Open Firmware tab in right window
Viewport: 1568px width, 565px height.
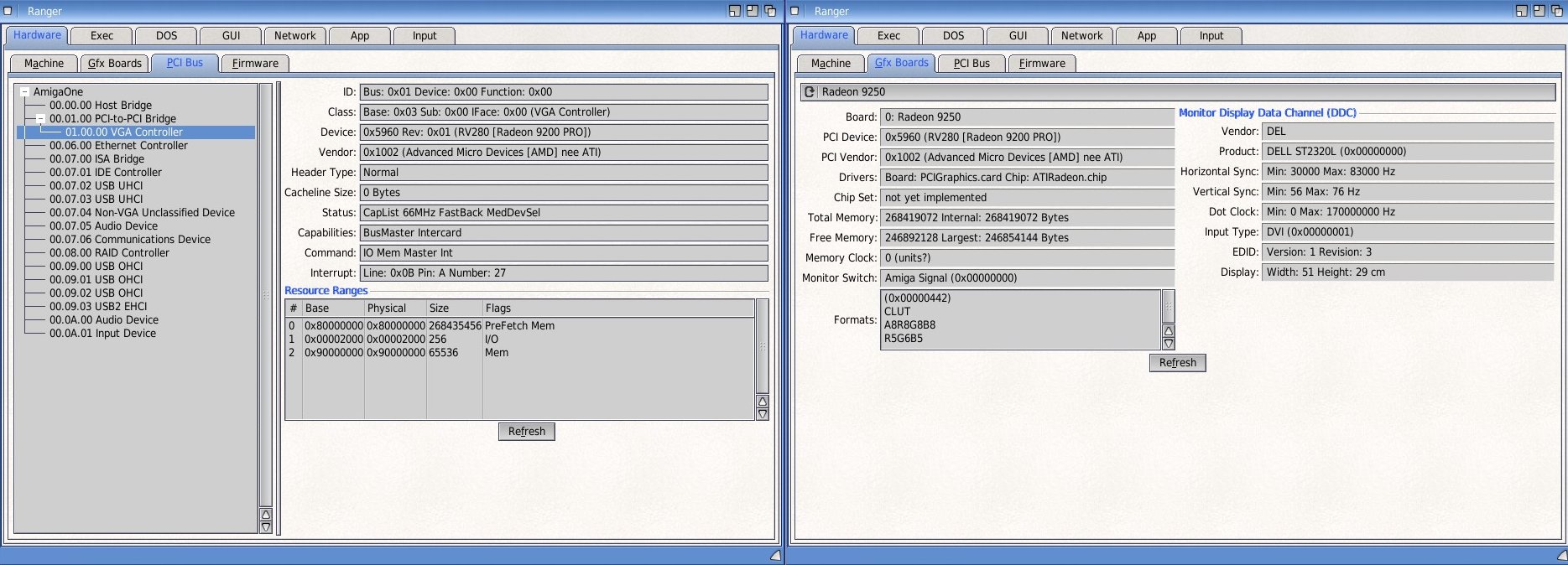click(x=1041, y=64)
